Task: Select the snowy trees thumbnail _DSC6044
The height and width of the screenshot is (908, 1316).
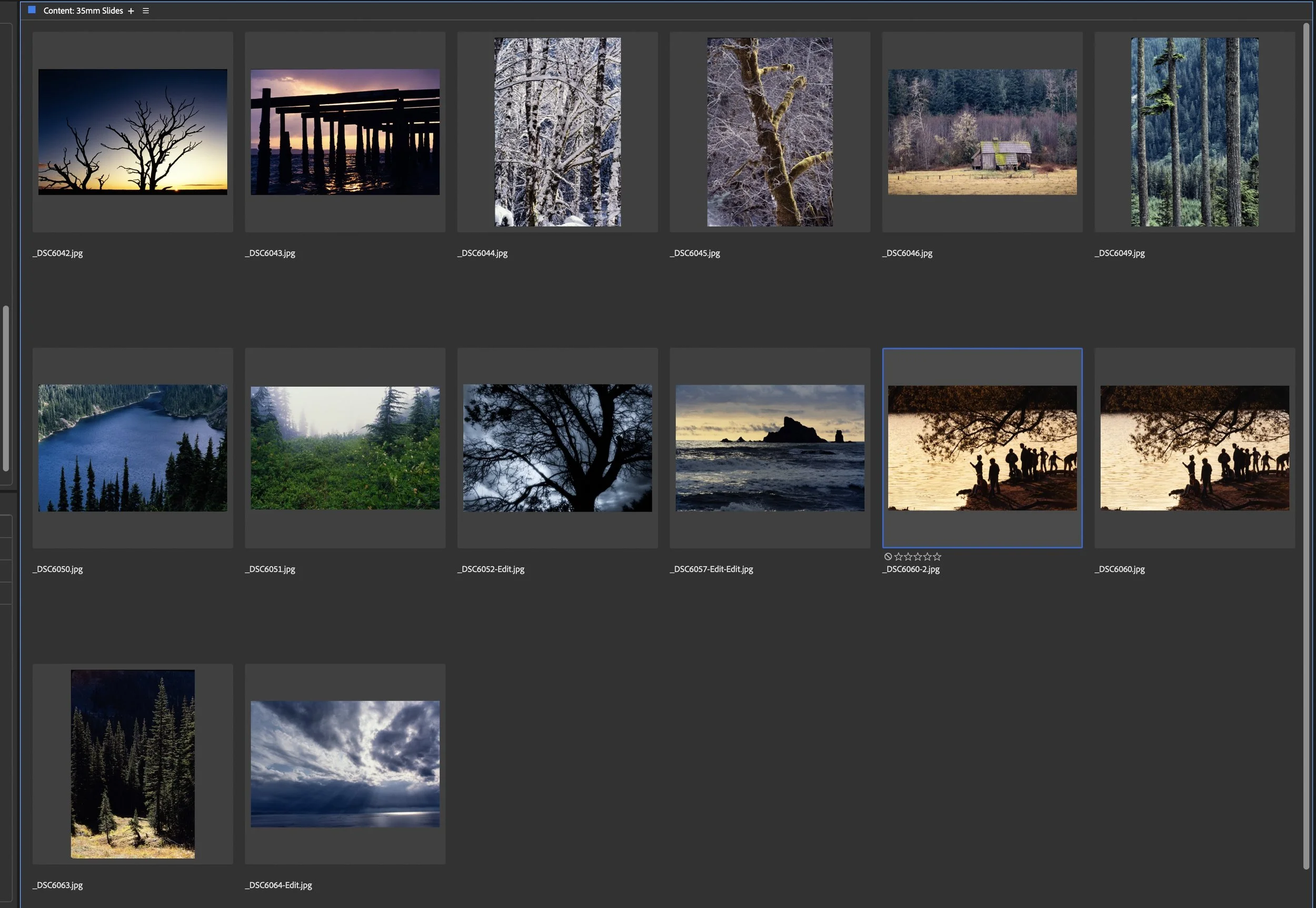Action: pos(557,132)
